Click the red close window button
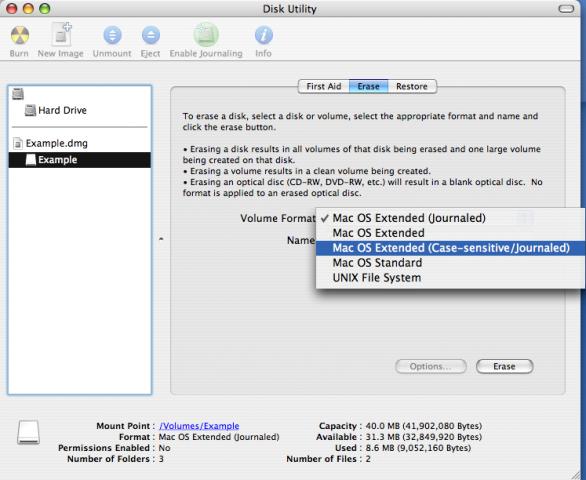Viewport: 586px width, 480px height. [x=12, y=9]
